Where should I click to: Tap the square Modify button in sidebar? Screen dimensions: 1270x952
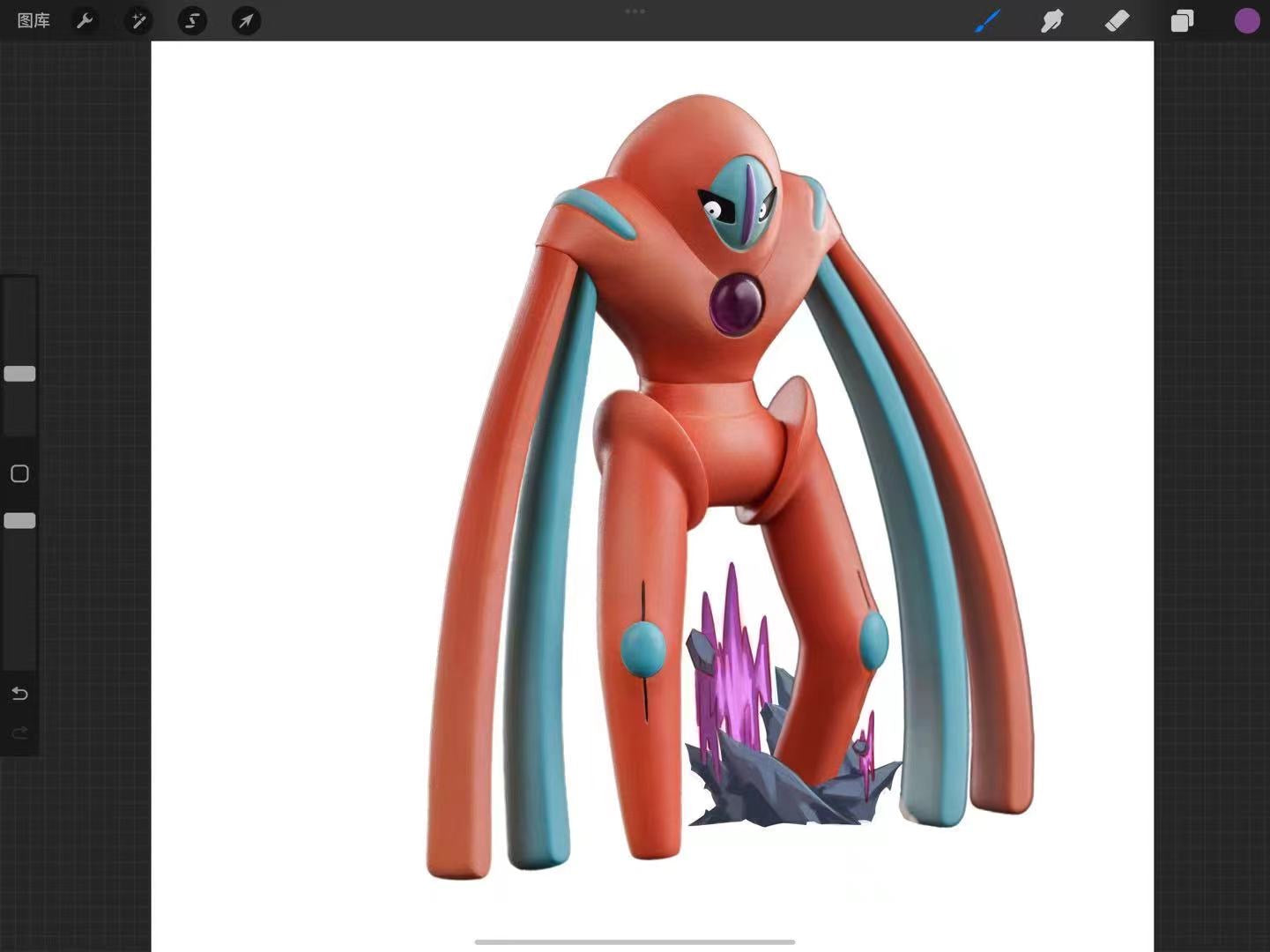point(19,474)
